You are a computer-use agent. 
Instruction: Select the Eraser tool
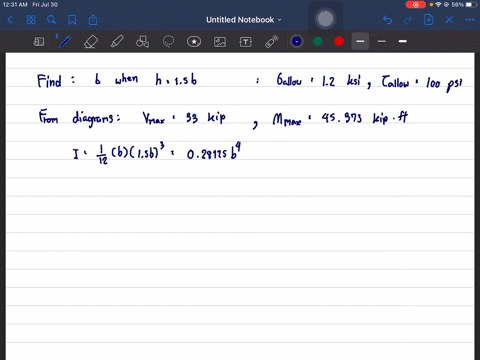click(91, 42)
